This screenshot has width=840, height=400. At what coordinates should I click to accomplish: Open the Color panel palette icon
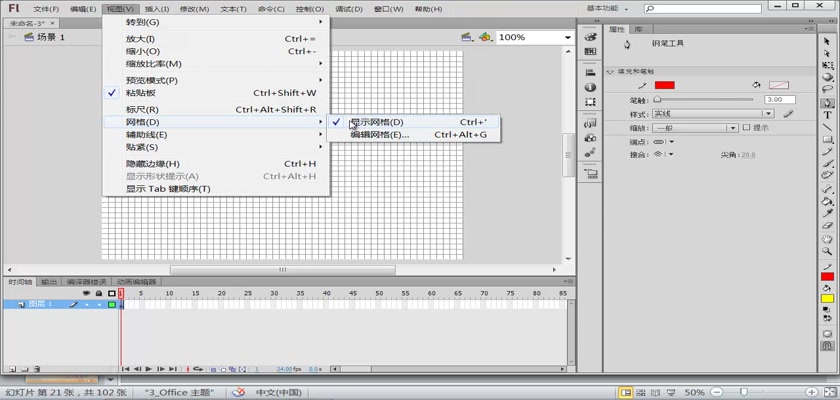point(590,36)
